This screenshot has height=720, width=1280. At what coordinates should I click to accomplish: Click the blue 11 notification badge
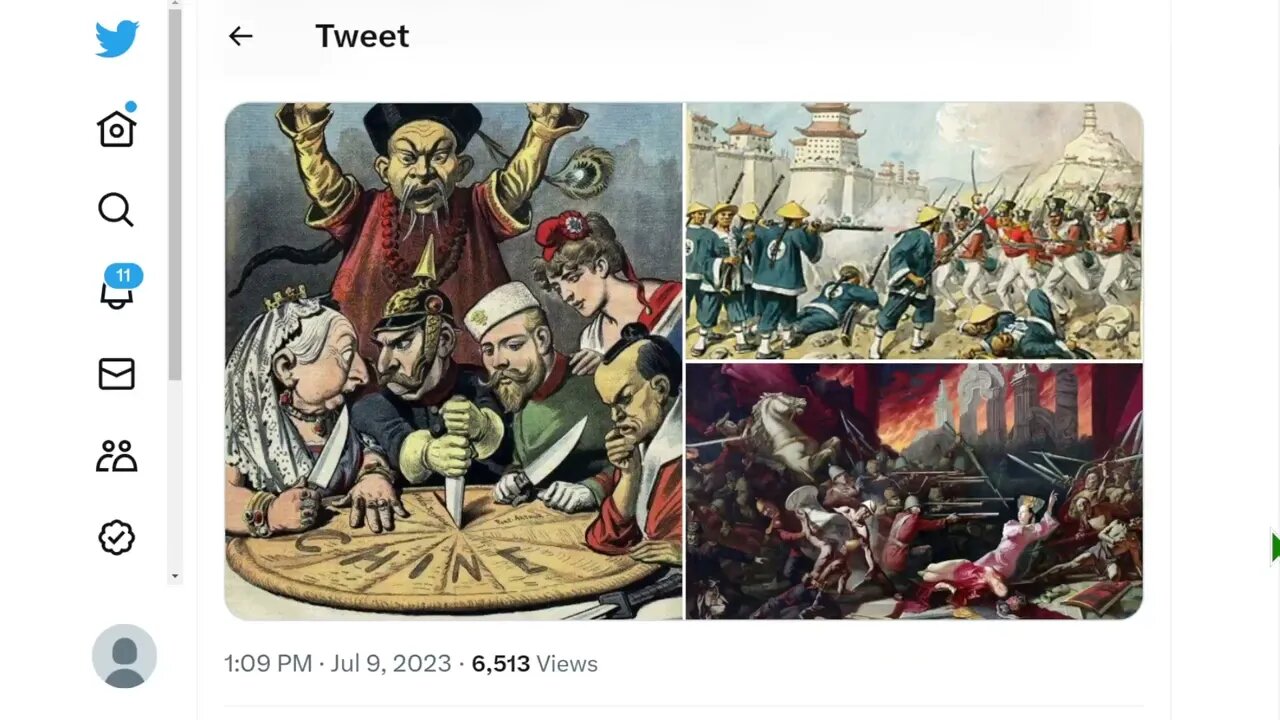coord(123,276)
